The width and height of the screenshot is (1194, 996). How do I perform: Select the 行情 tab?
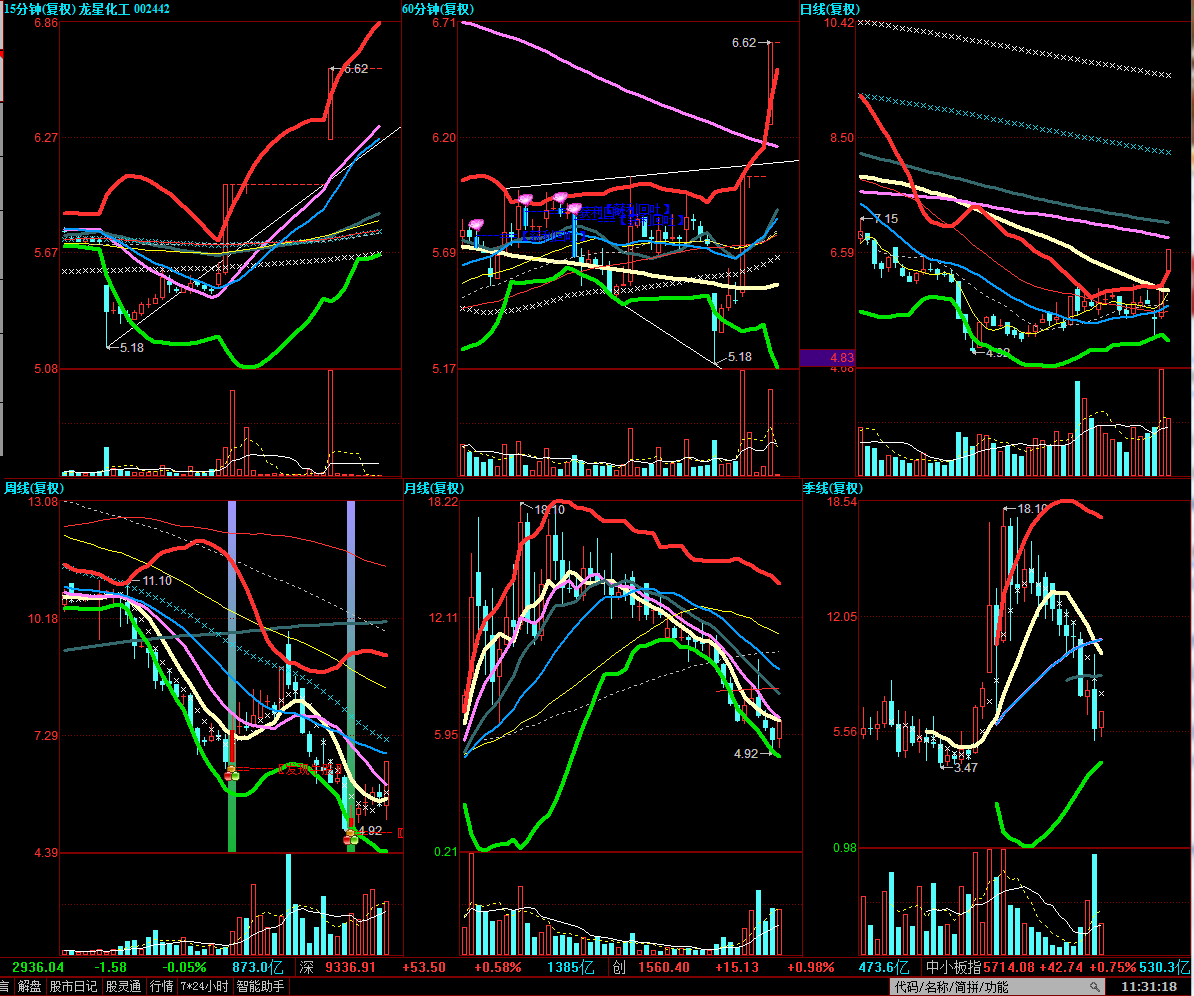click(161, 987)
